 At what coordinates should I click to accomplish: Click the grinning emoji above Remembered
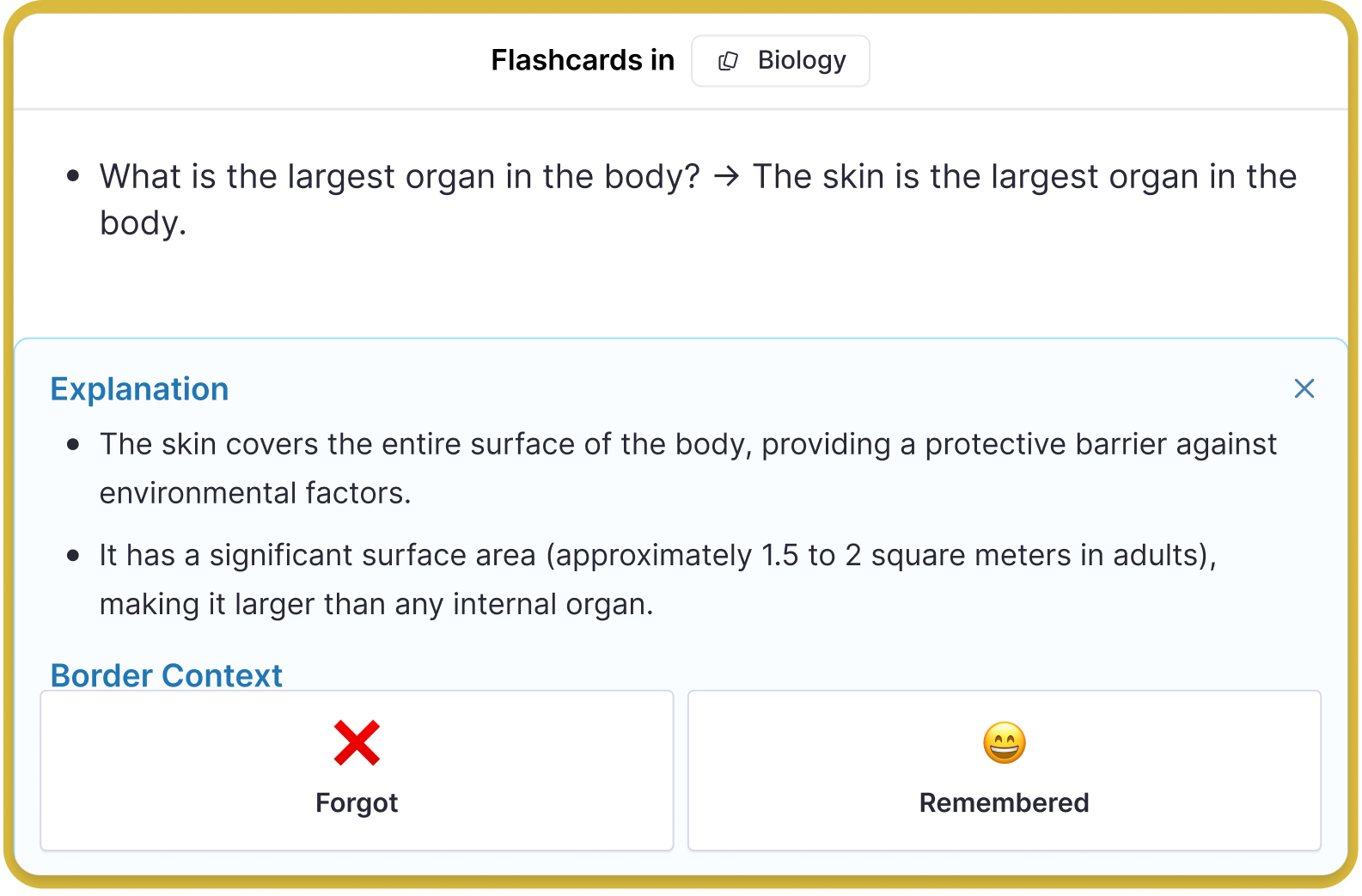pyautogui.click(x=1004, y=743)
